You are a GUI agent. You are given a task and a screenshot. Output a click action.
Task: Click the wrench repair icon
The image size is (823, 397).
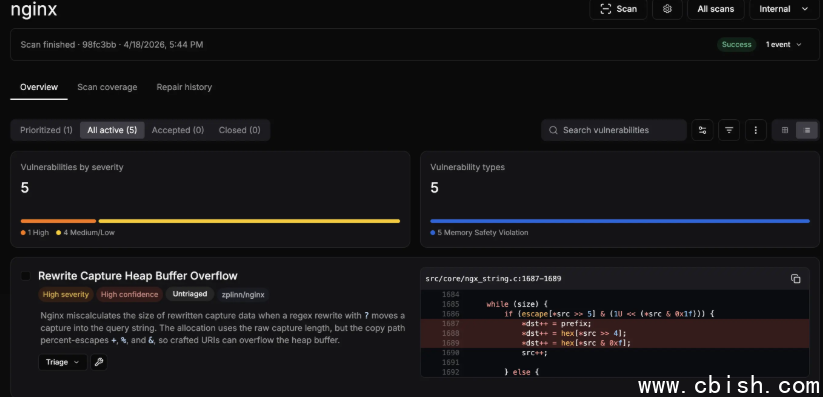pos(99,362)
